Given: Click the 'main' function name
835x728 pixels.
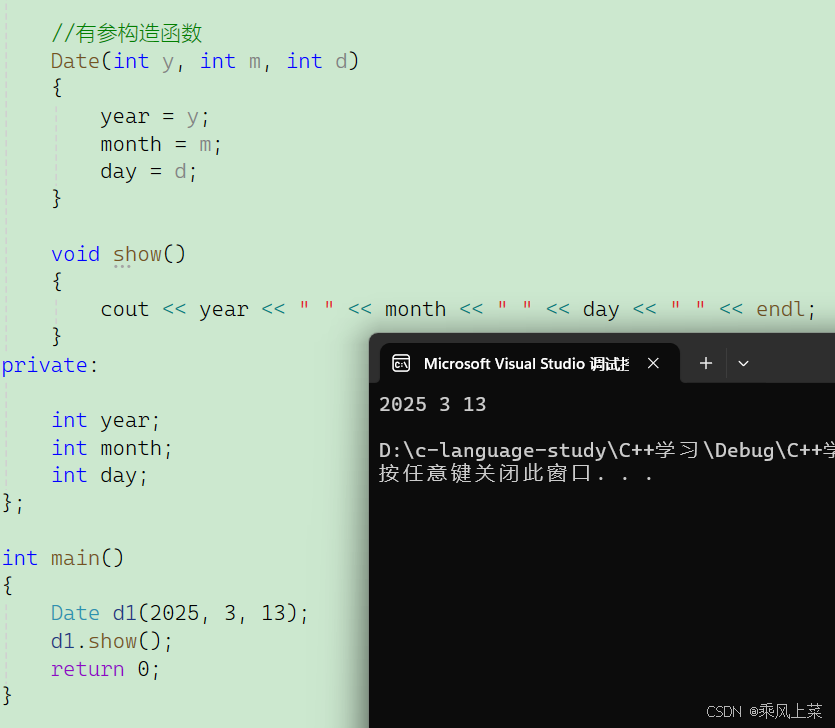Looking at the screenshot, I should (x=75, y=558).
